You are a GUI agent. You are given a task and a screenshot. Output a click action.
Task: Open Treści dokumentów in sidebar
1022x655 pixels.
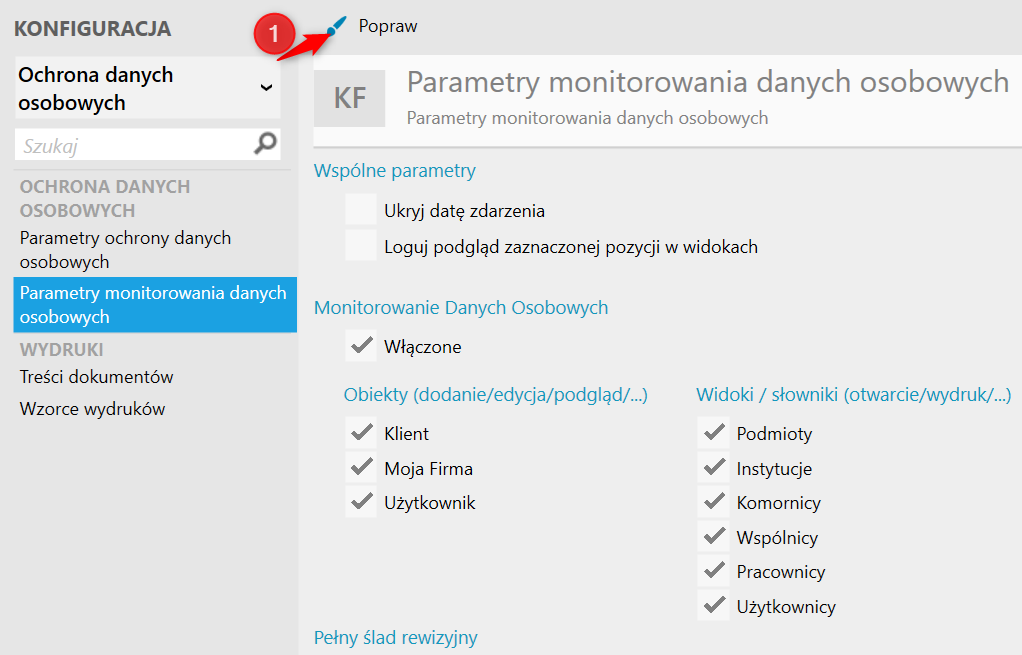(x=97, y=377)
